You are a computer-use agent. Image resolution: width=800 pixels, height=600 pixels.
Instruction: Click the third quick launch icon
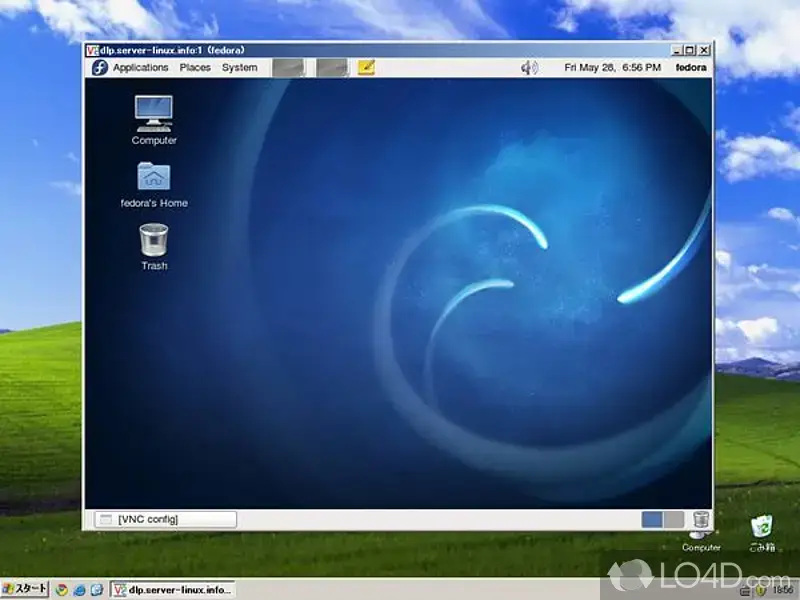point(96,590)
